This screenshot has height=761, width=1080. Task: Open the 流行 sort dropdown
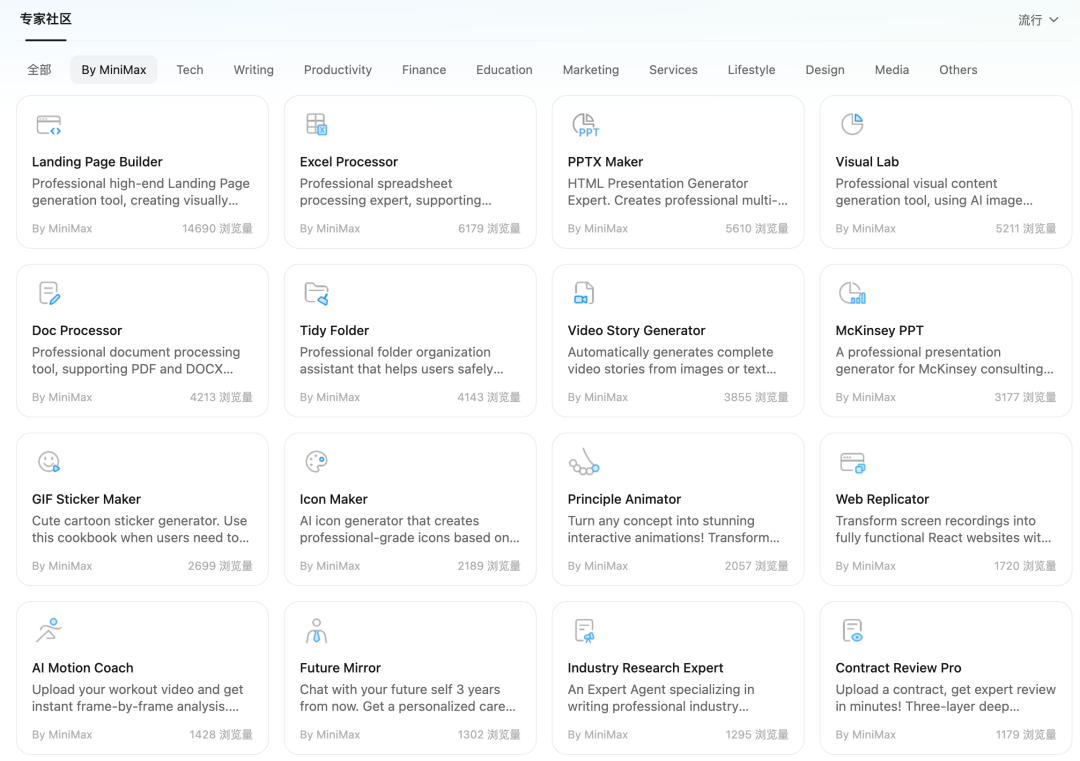pos(1038,20)
